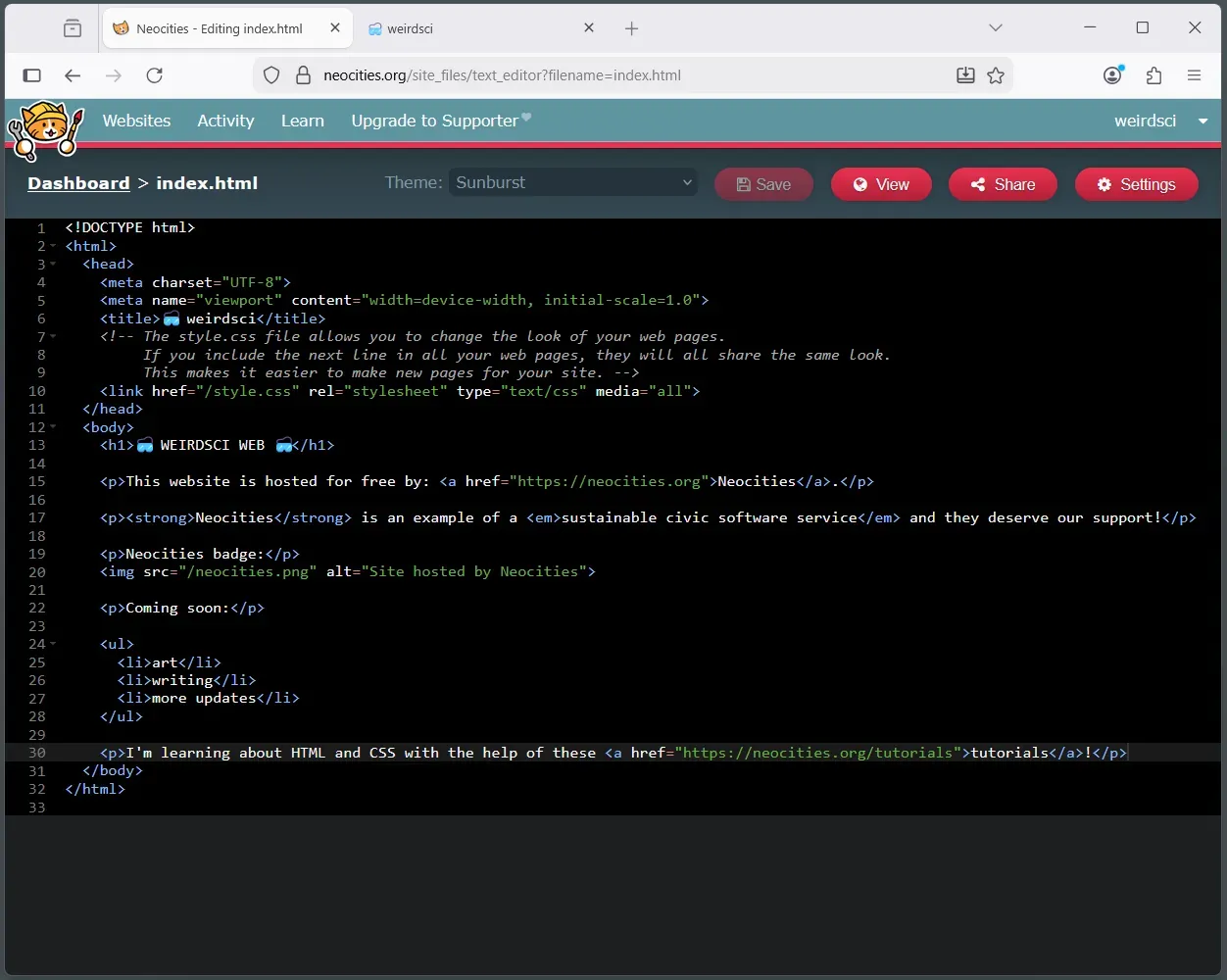Image resolution: width=1227 pixels, height=980 pixels.
Task: Click the shield tracking protection icon
Action: (x=272, y=75)
